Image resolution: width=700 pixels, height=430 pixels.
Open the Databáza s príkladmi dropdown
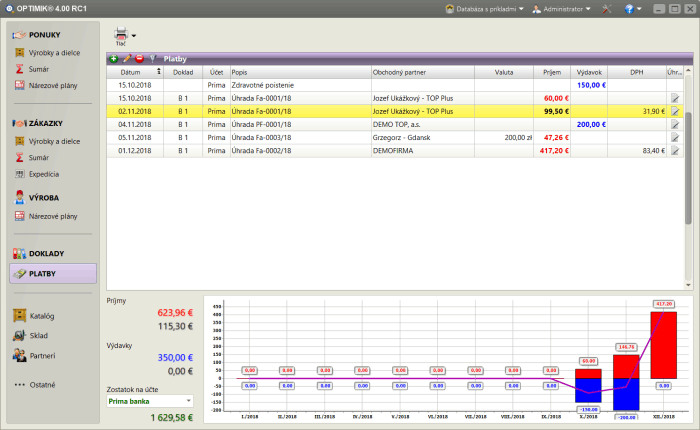click(485, 9)
